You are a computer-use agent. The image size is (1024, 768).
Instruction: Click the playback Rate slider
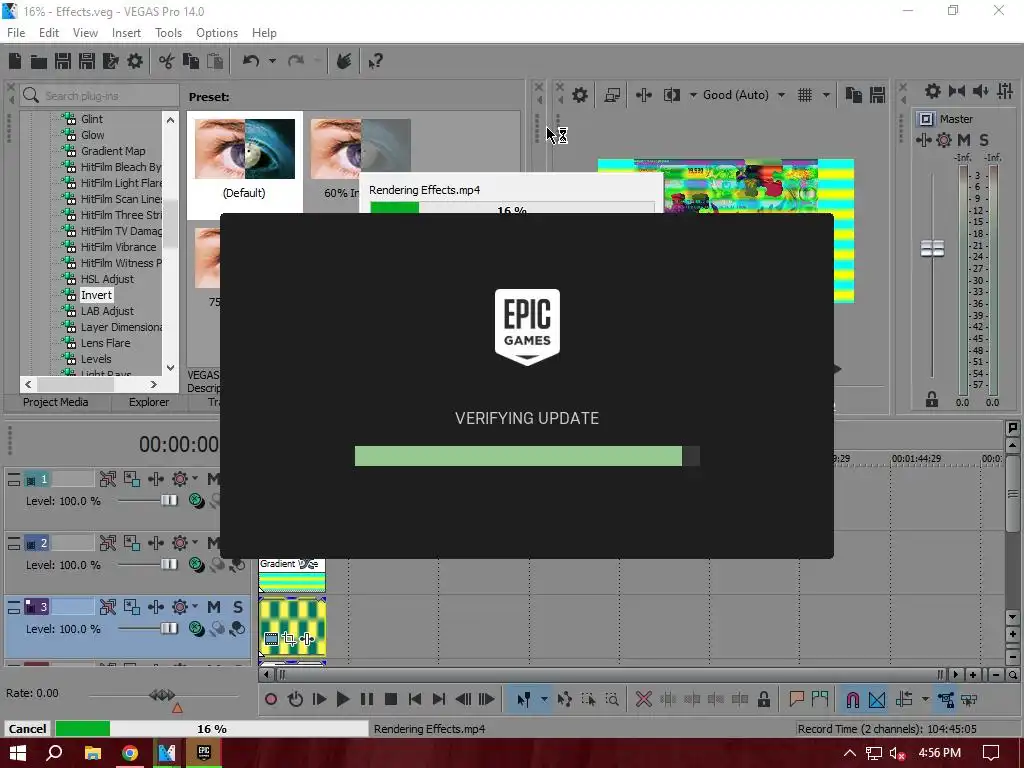(162, 695)
